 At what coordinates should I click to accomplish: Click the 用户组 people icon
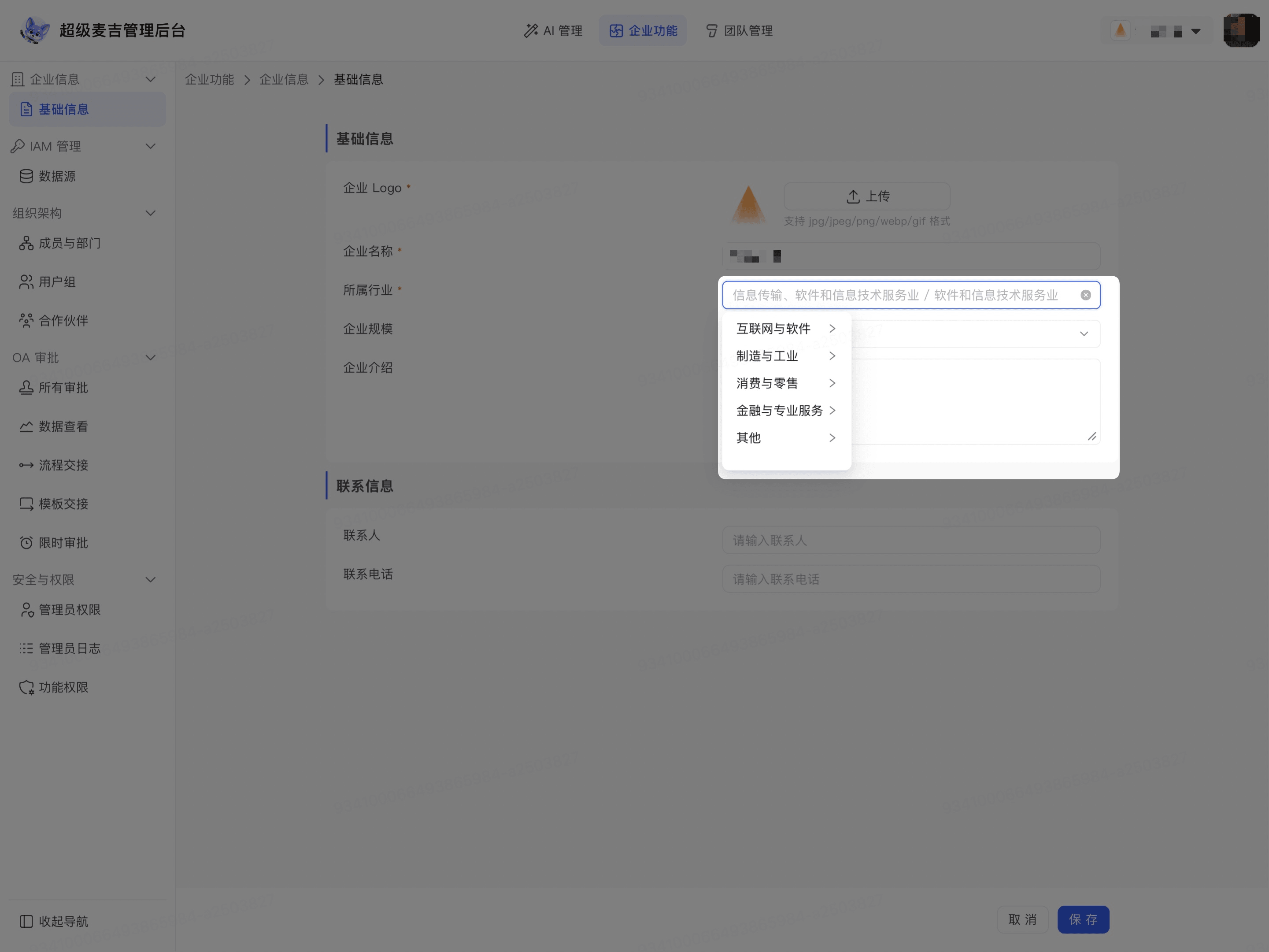(26, 282)
